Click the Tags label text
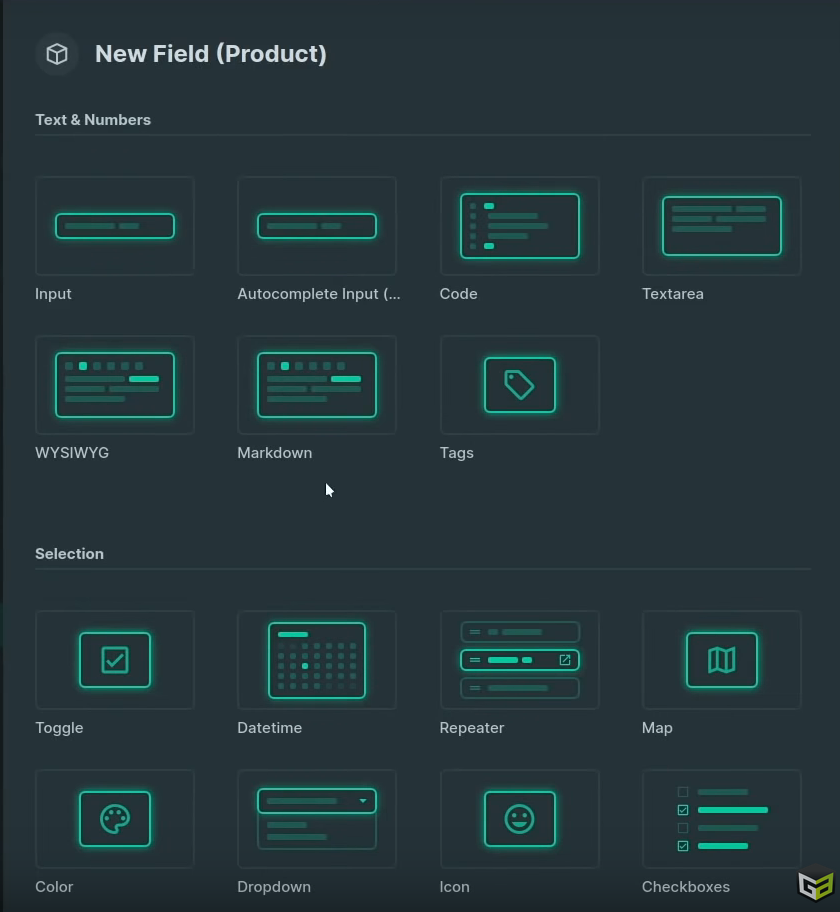This screenshot has width=840, height=912. tap(457, 453)
